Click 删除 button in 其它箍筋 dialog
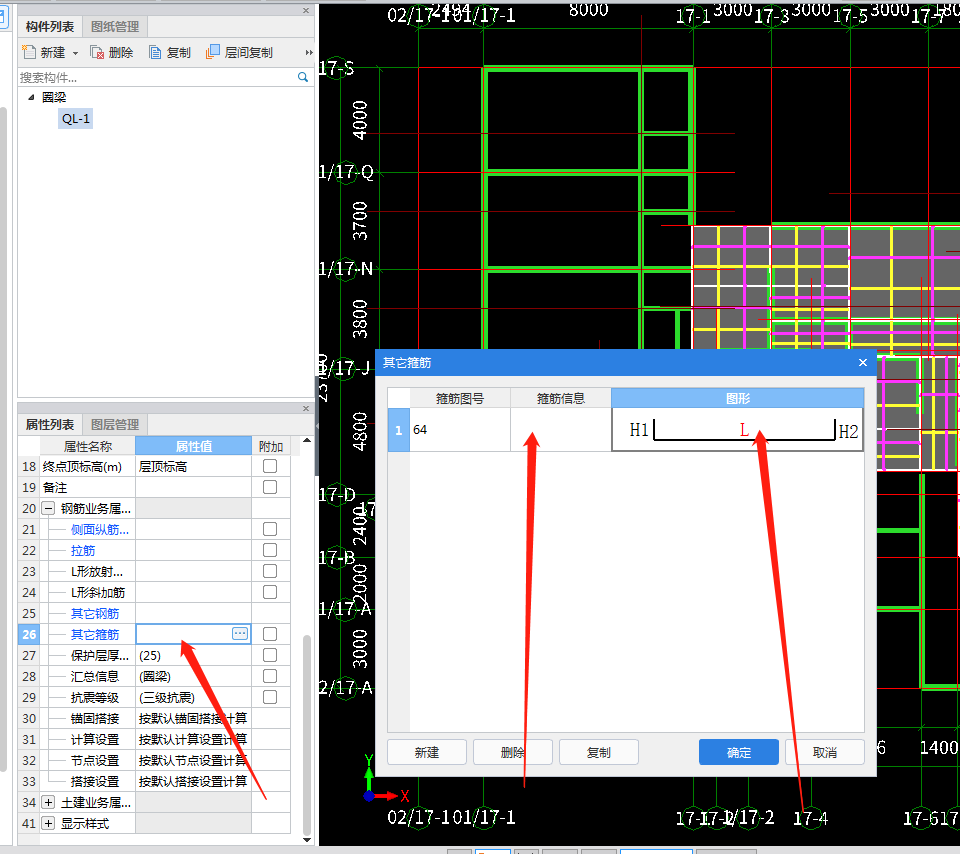The width and height of the screenshot is (960, 854). 512,752
